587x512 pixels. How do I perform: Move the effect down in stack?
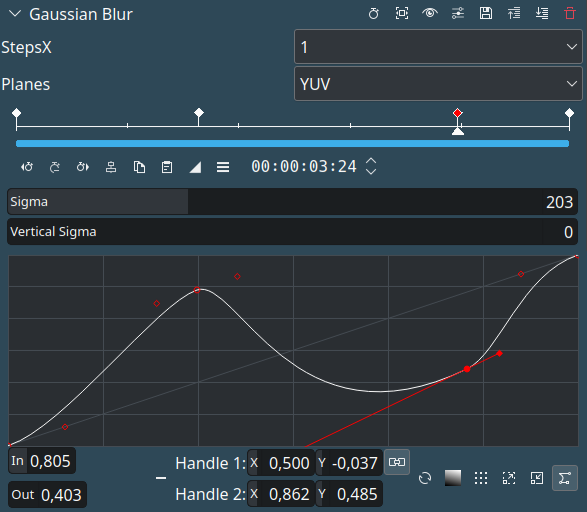(x=542, y=13)
